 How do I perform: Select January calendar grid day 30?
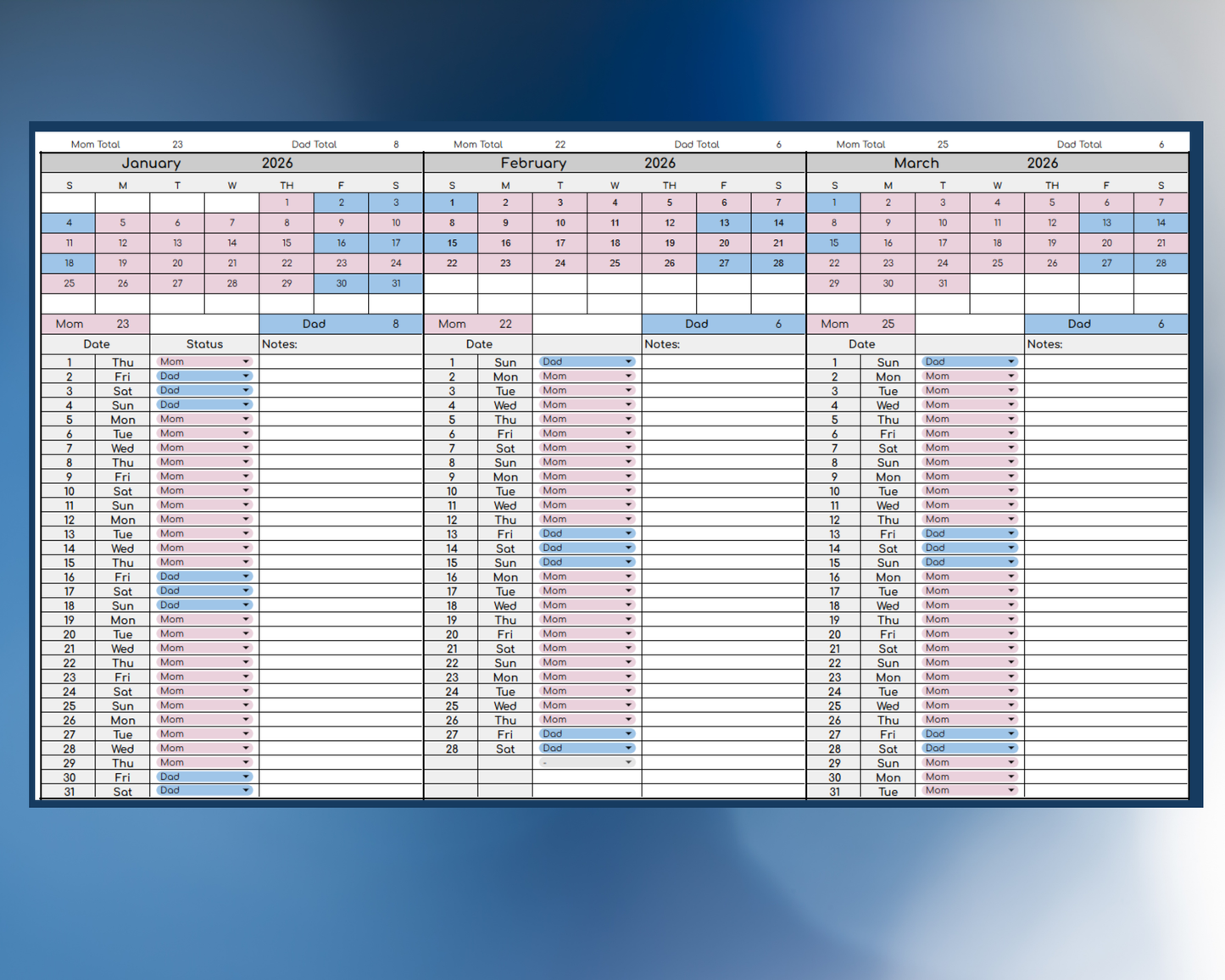[341, 283]
